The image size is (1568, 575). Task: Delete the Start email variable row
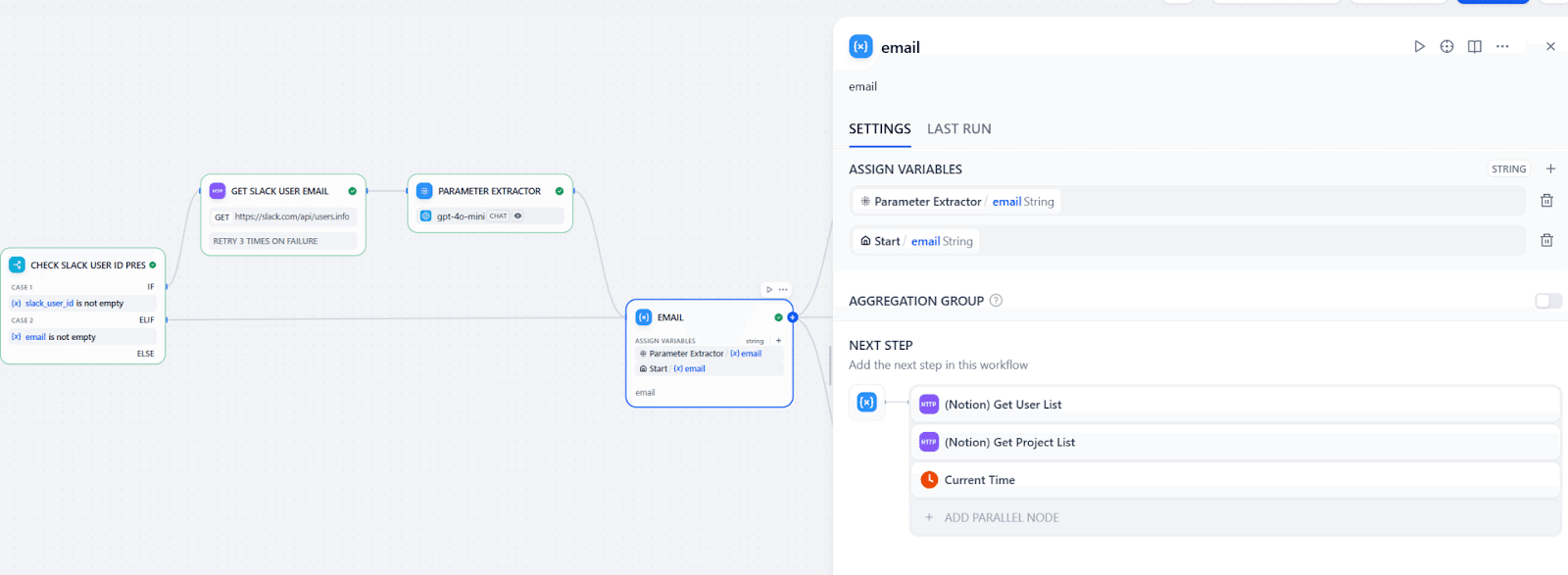(1546, 240)
